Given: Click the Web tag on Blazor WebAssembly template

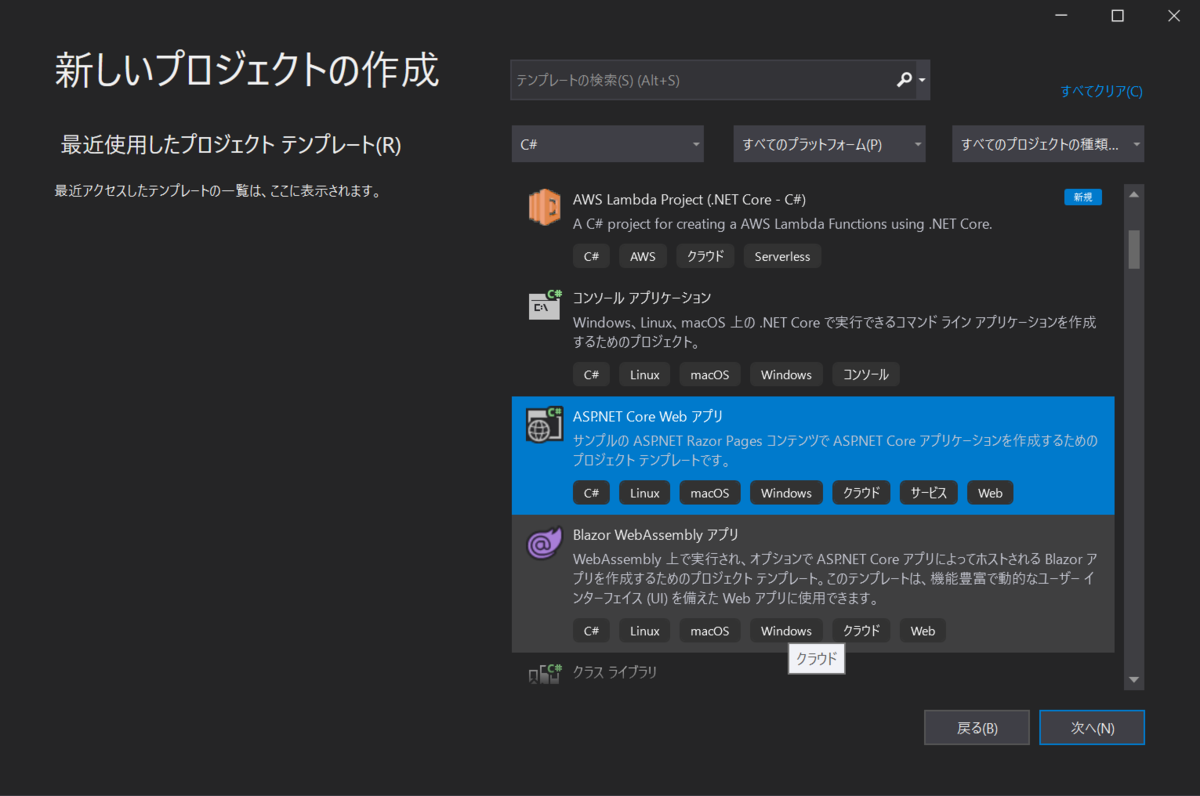Looking at the screenshot, I should (923, 631).
